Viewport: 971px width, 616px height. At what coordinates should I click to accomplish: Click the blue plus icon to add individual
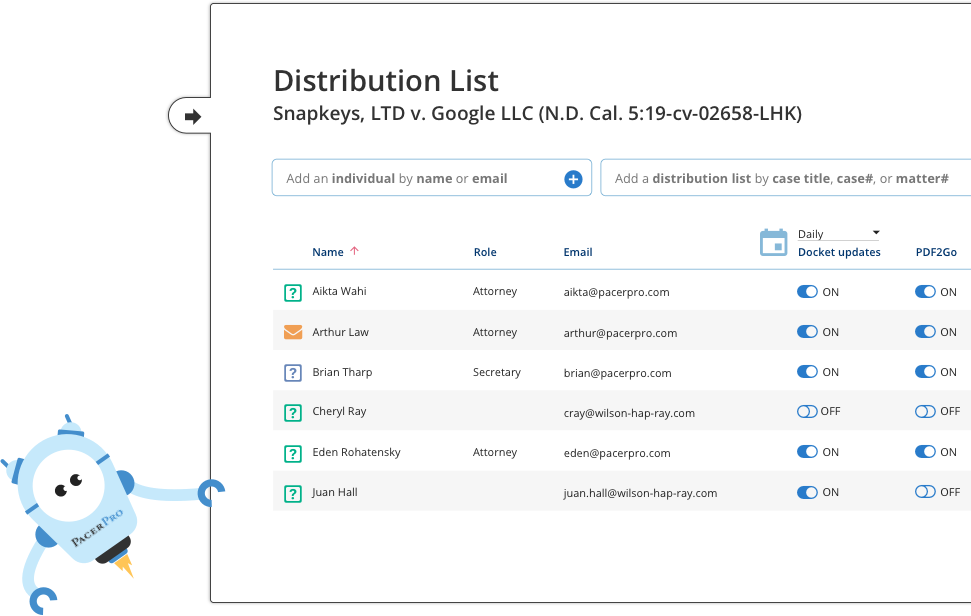(573, 179)
